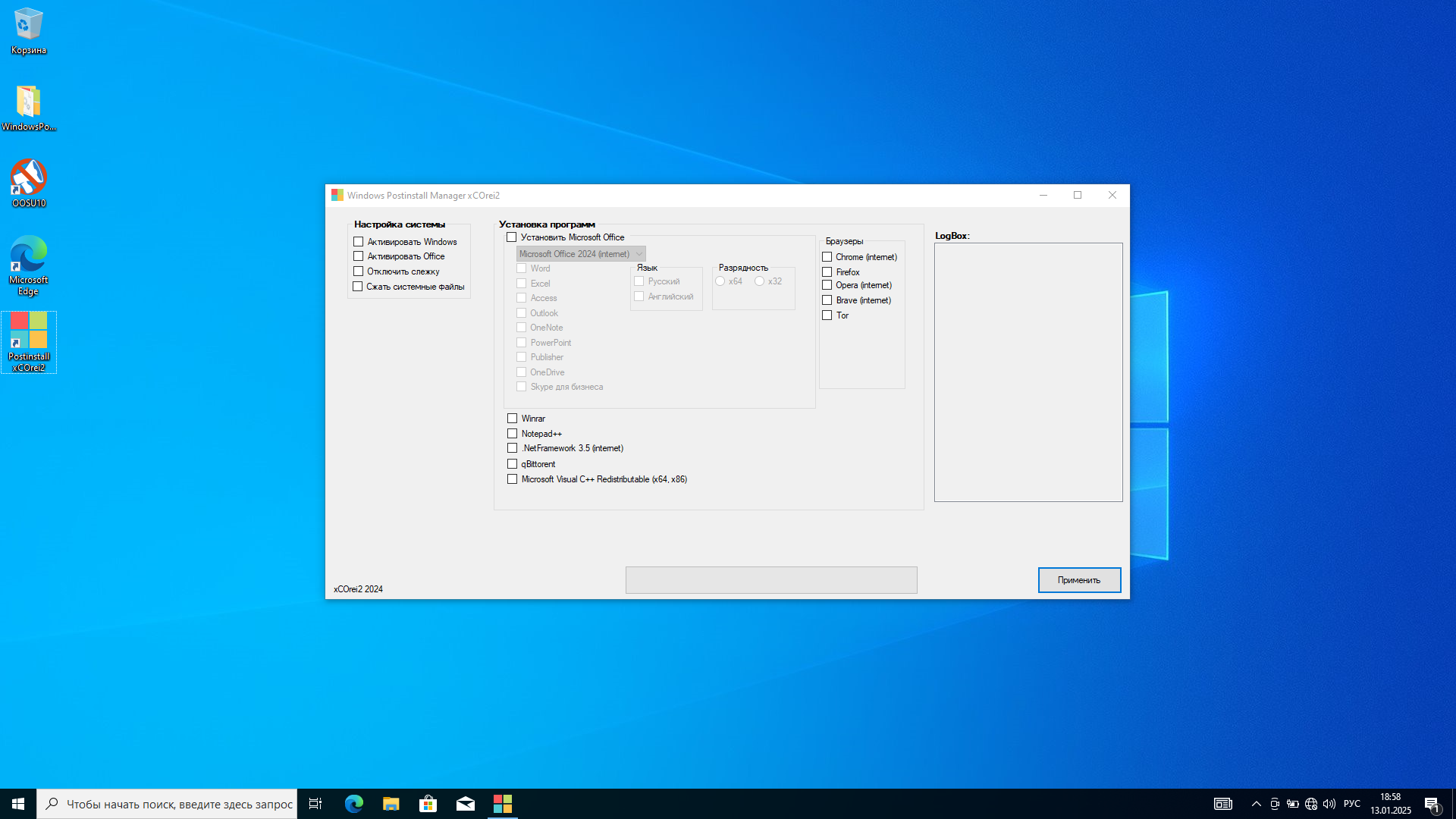1456x819 pixels.
Task: Check Skype для бизнеса component box
Action: tap(522, 387)
